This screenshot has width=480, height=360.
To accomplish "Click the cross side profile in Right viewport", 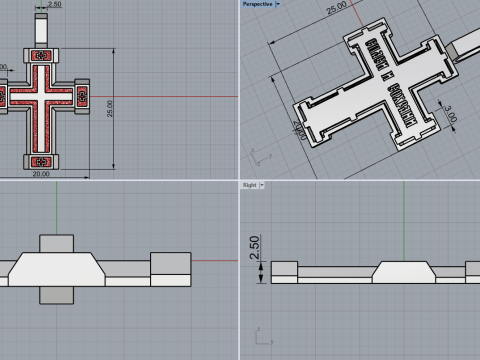I will [x=376, y=272].
